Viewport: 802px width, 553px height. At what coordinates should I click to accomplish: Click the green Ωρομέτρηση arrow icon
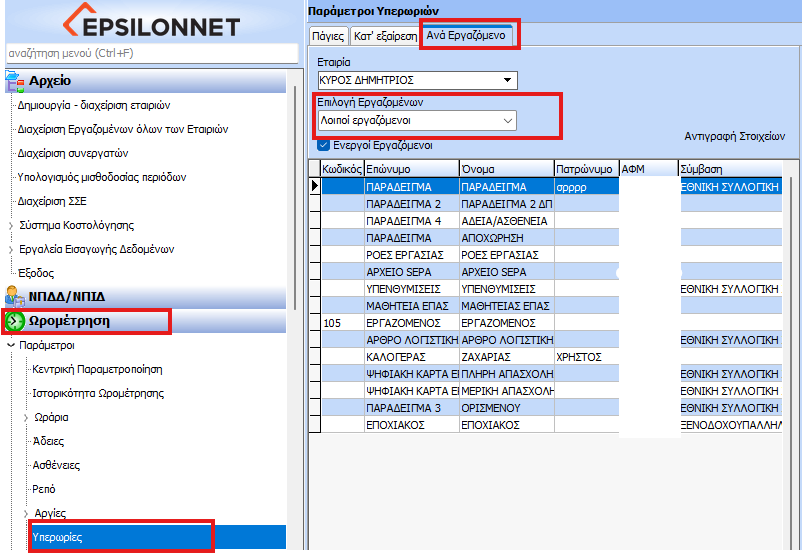tap(15, 321)
